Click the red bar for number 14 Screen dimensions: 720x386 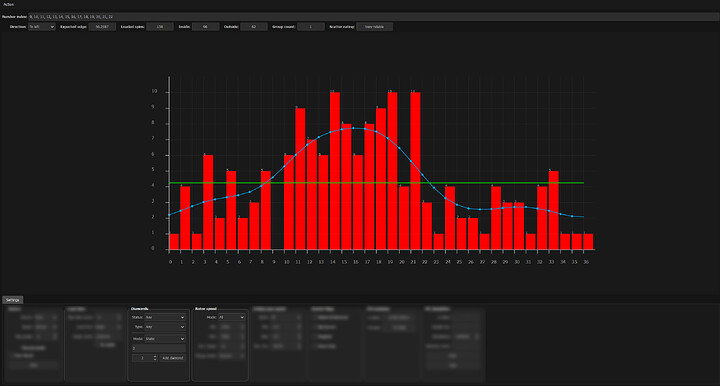pos(335,171)
